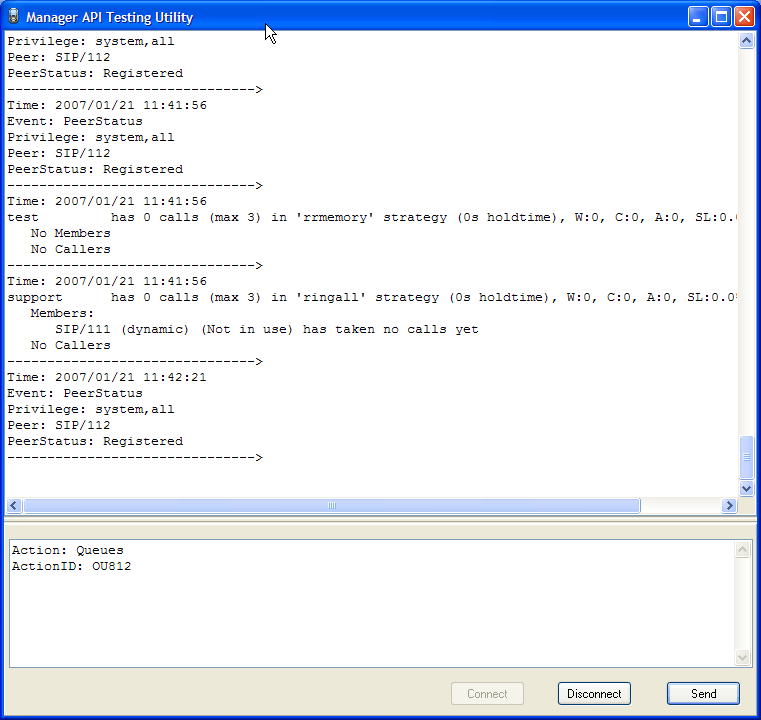Click the greyed-out Connect button
This screenshot has height=720, width=761.
coord(487,694)
